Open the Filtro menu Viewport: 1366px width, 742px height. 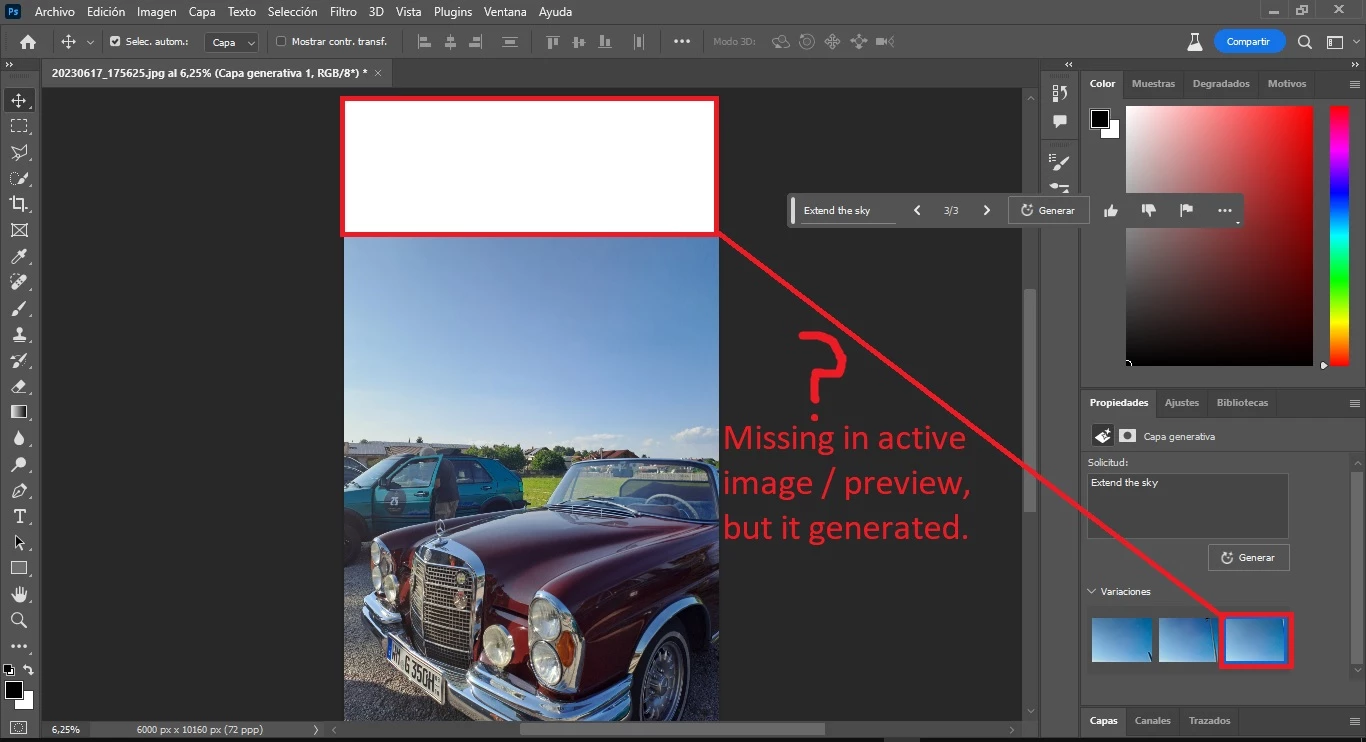coord(343,12)
